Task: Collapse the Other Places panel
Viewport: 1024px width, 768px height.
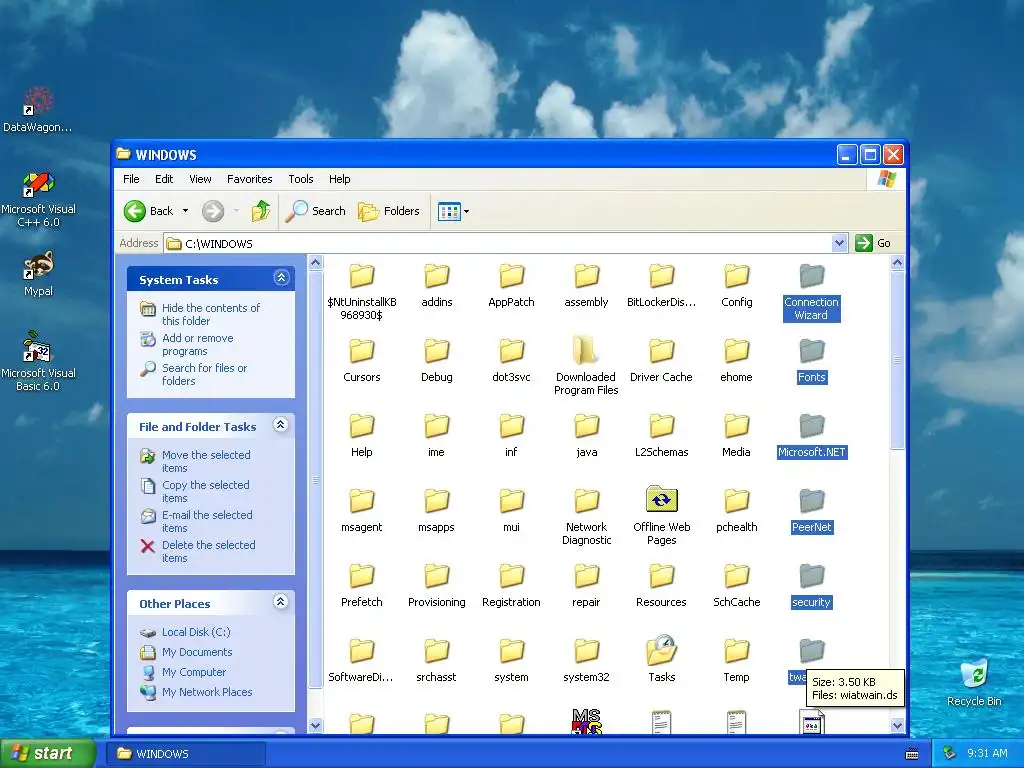Action: pyautogui.click(x=281, y=602)
